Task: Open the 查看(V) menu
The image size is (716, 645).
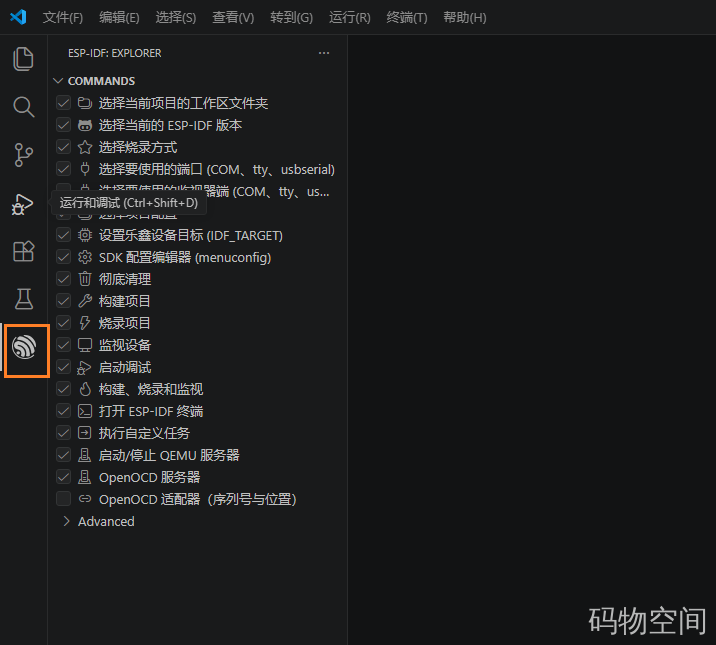Action: pos(233,18)
